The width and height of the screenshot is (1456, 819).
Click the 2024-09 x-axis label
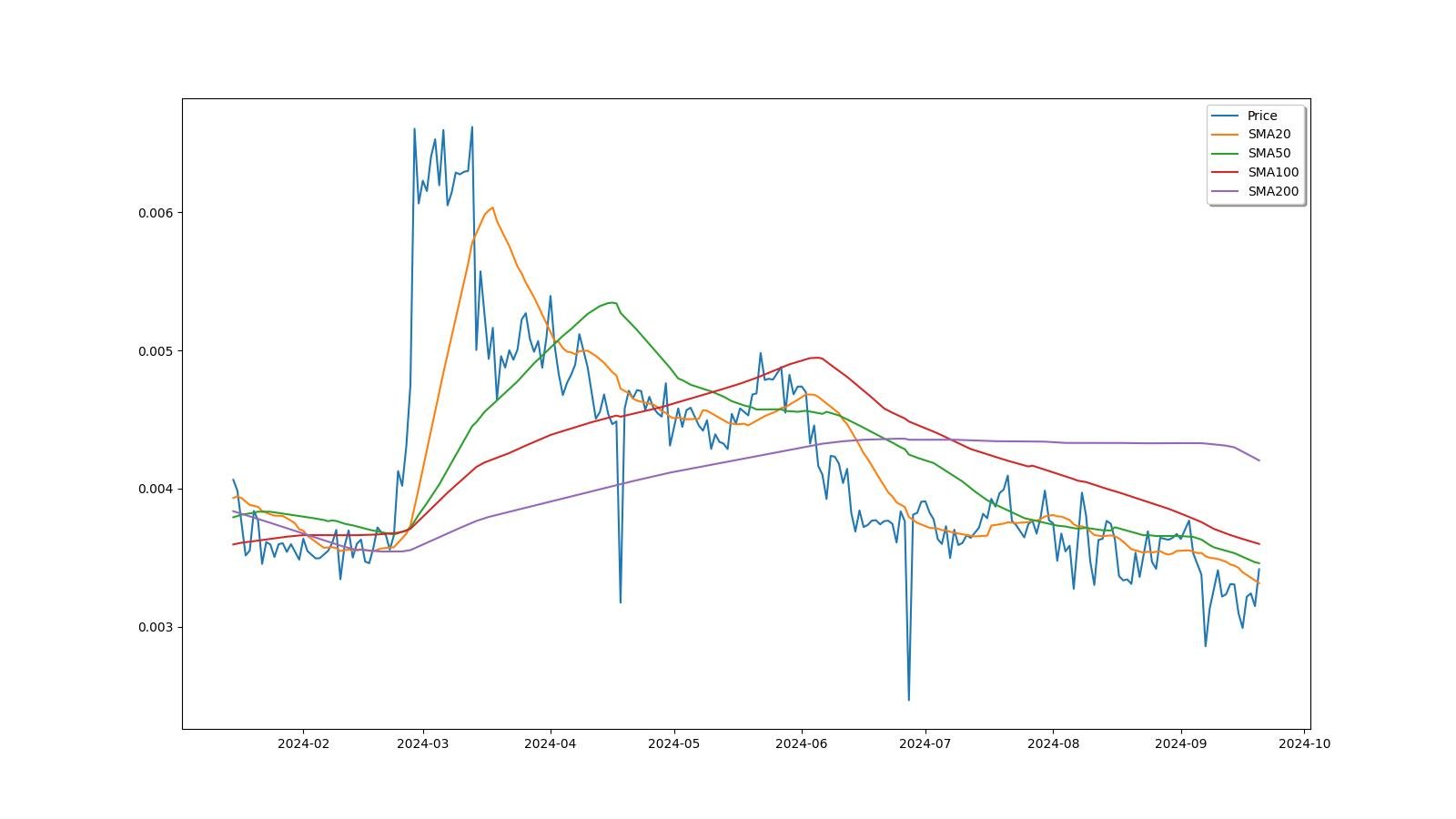click(1181, 743)
